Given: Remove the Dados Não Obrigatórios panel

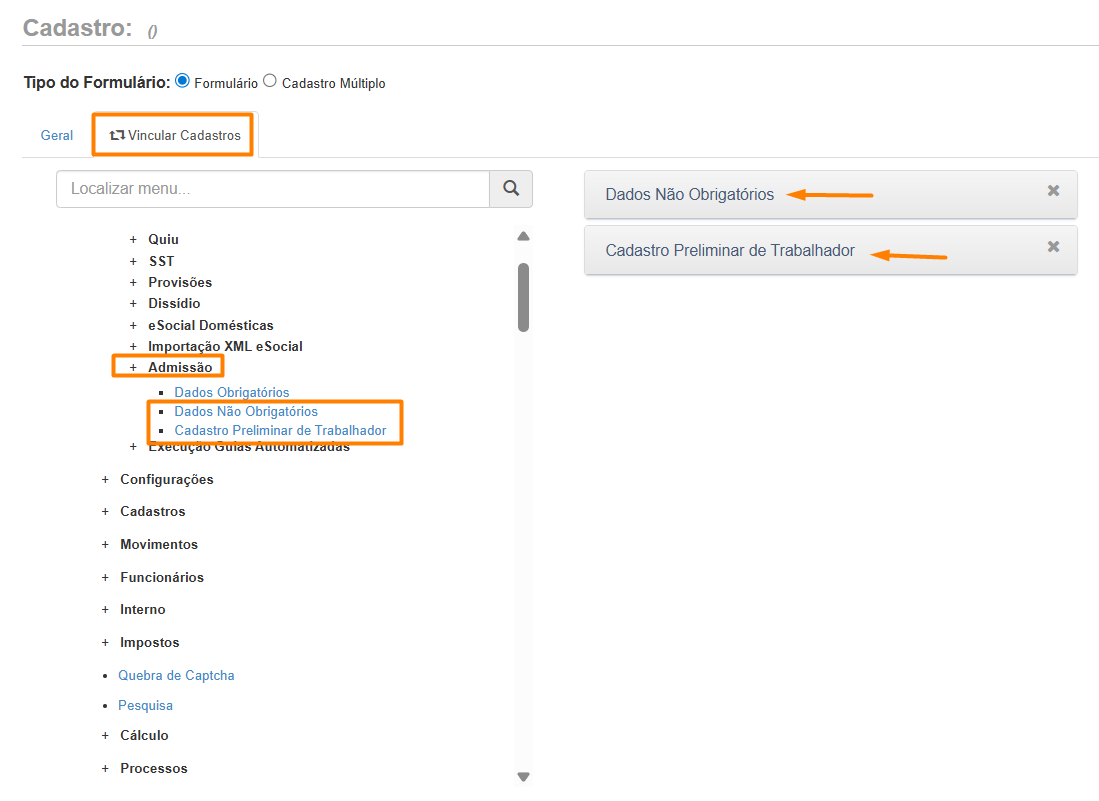Looking at the screenshot, I should (1053, 191).
